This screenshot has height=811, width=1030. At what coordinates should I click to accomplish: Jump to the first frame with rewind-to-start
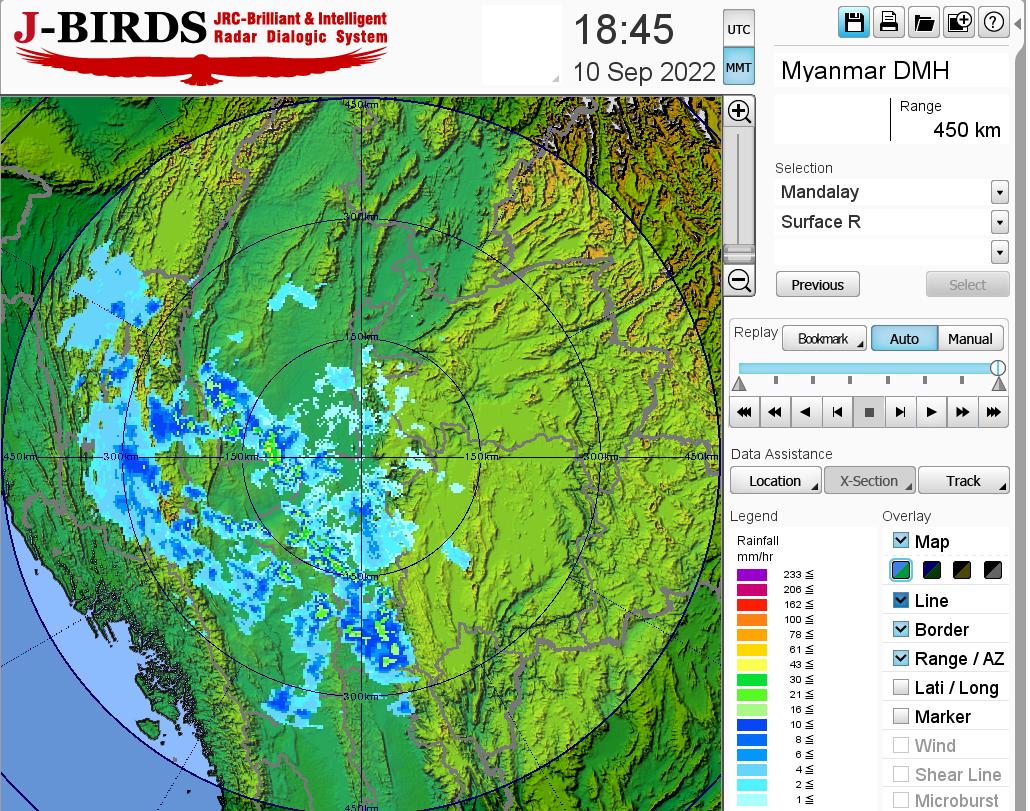point(744,411)
